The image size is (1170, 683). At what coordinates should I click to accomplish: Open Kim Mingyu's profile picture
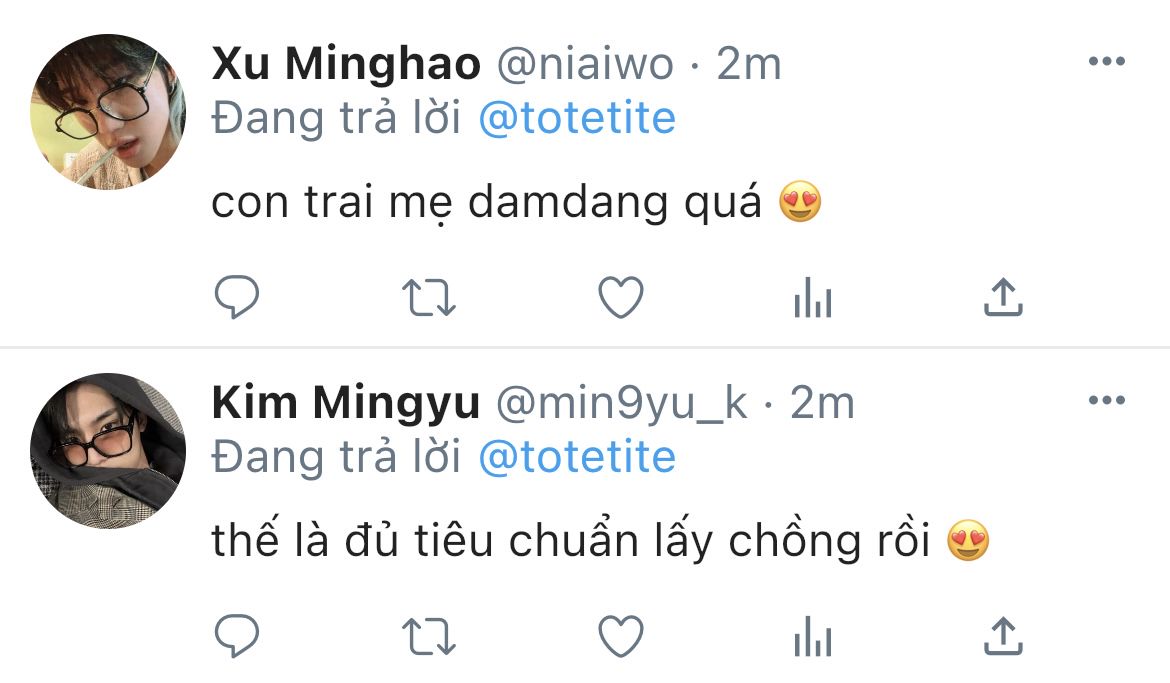(108, 451)
